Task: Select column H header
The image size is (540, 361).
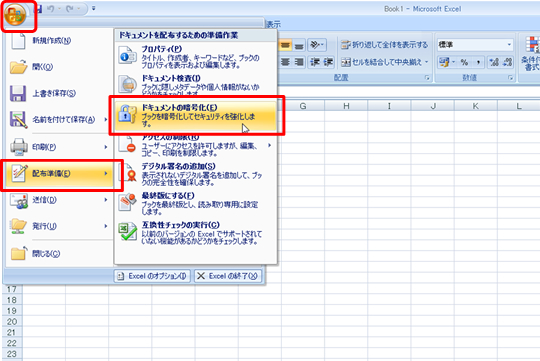Action: (x=346, y=106)
